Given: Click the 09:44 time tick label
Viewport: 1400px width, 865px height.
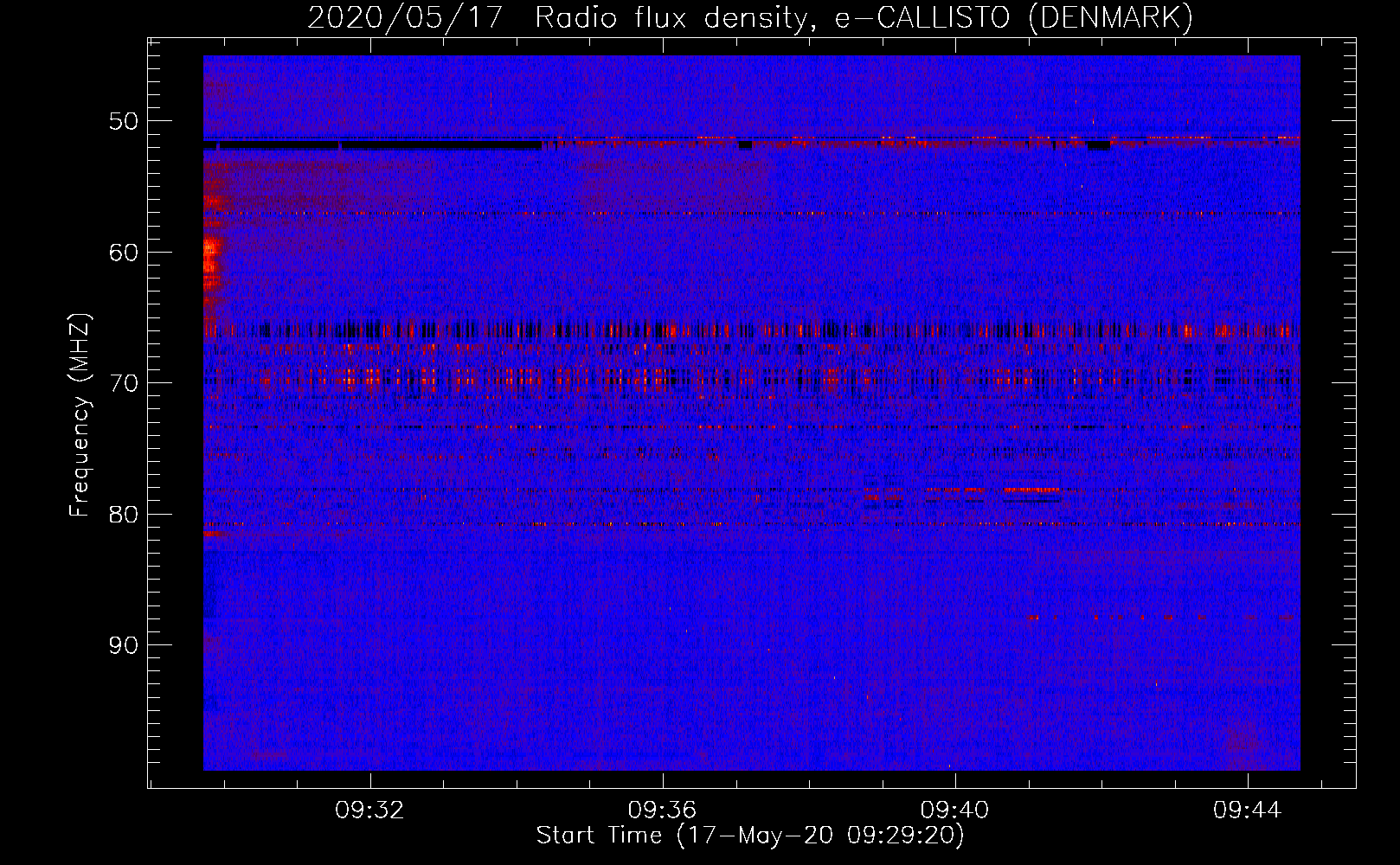Looking at the screenshot, I should coord(1248,811).
